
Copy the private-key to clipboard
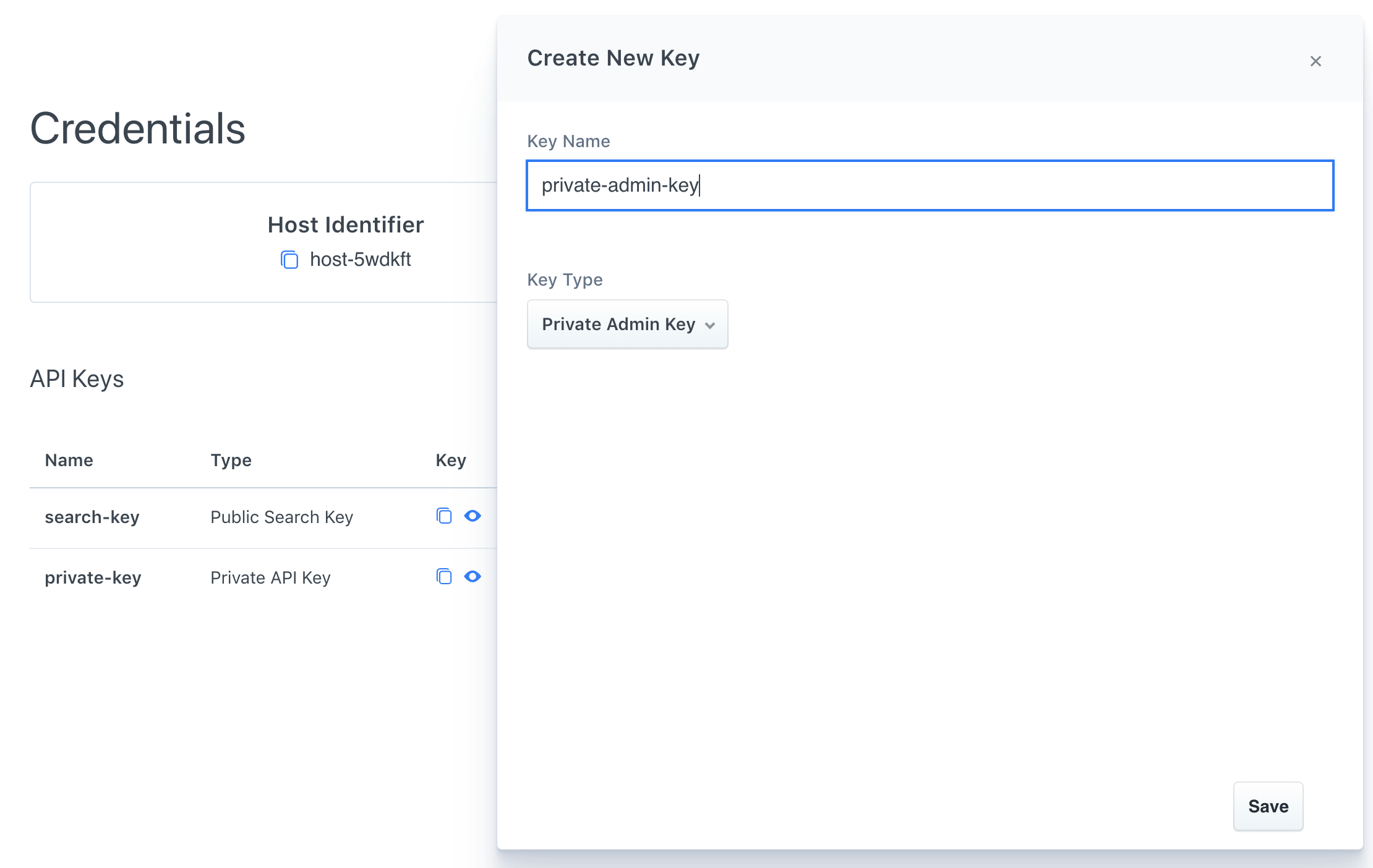click(444, 576)
